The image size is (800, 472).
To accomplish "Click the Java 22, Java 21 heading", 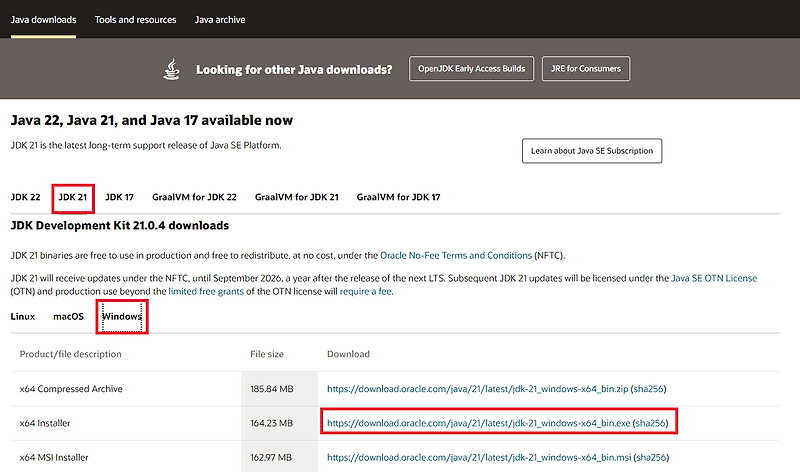I will [x=152, y=120].
